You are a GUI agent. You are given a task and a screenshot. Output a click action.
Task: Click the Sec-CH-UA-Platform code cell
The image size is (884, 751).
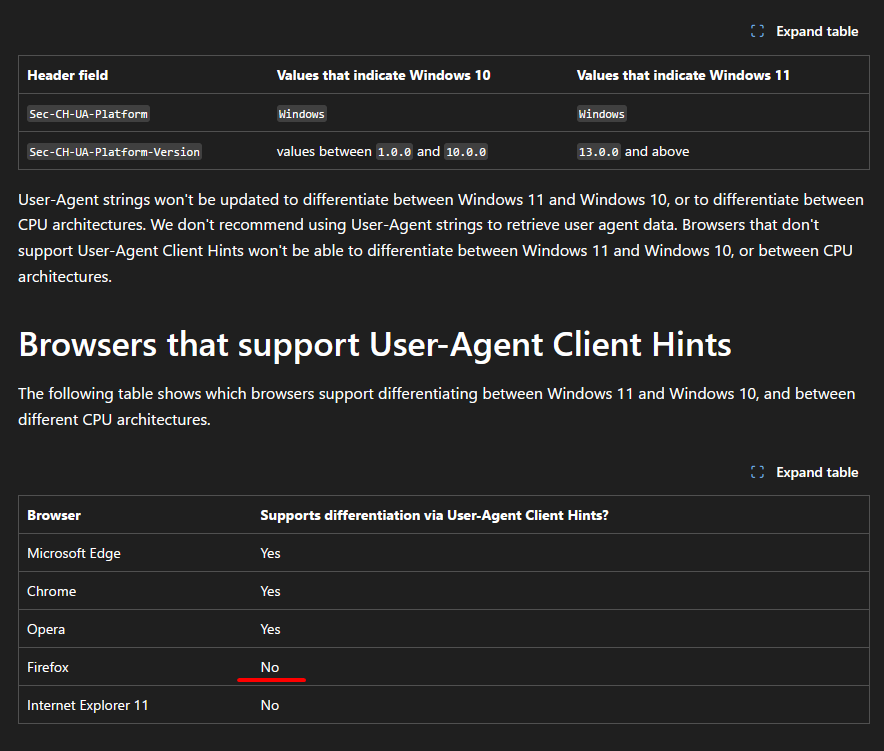89,114
